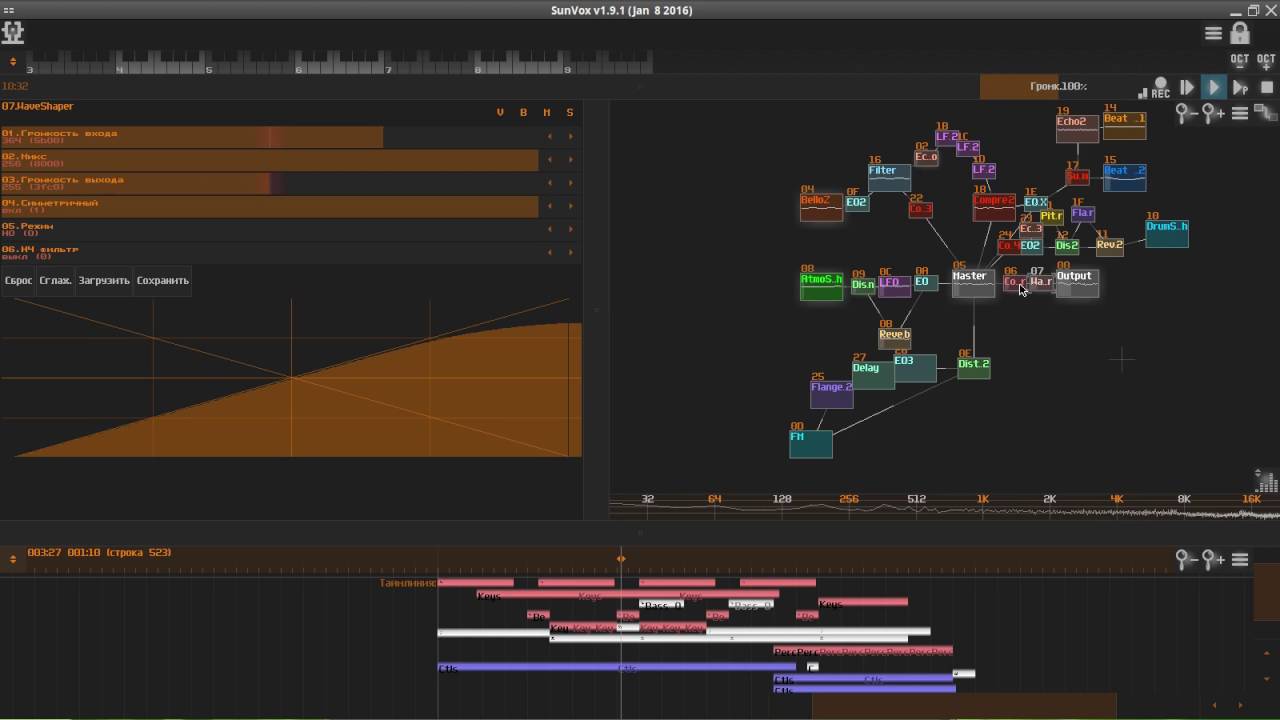
Task: Toggle S solo option in WaveShaper header
Action: pos(570,112)
